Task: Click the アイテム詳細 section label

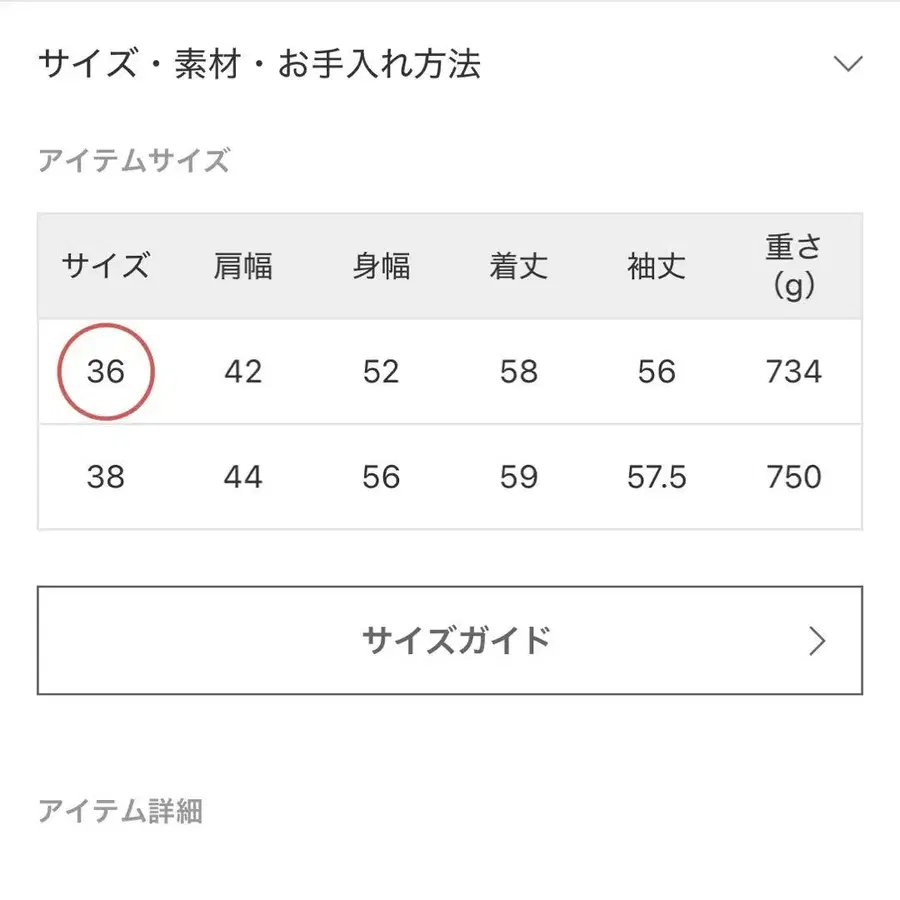Action: [x=120, y=811]
